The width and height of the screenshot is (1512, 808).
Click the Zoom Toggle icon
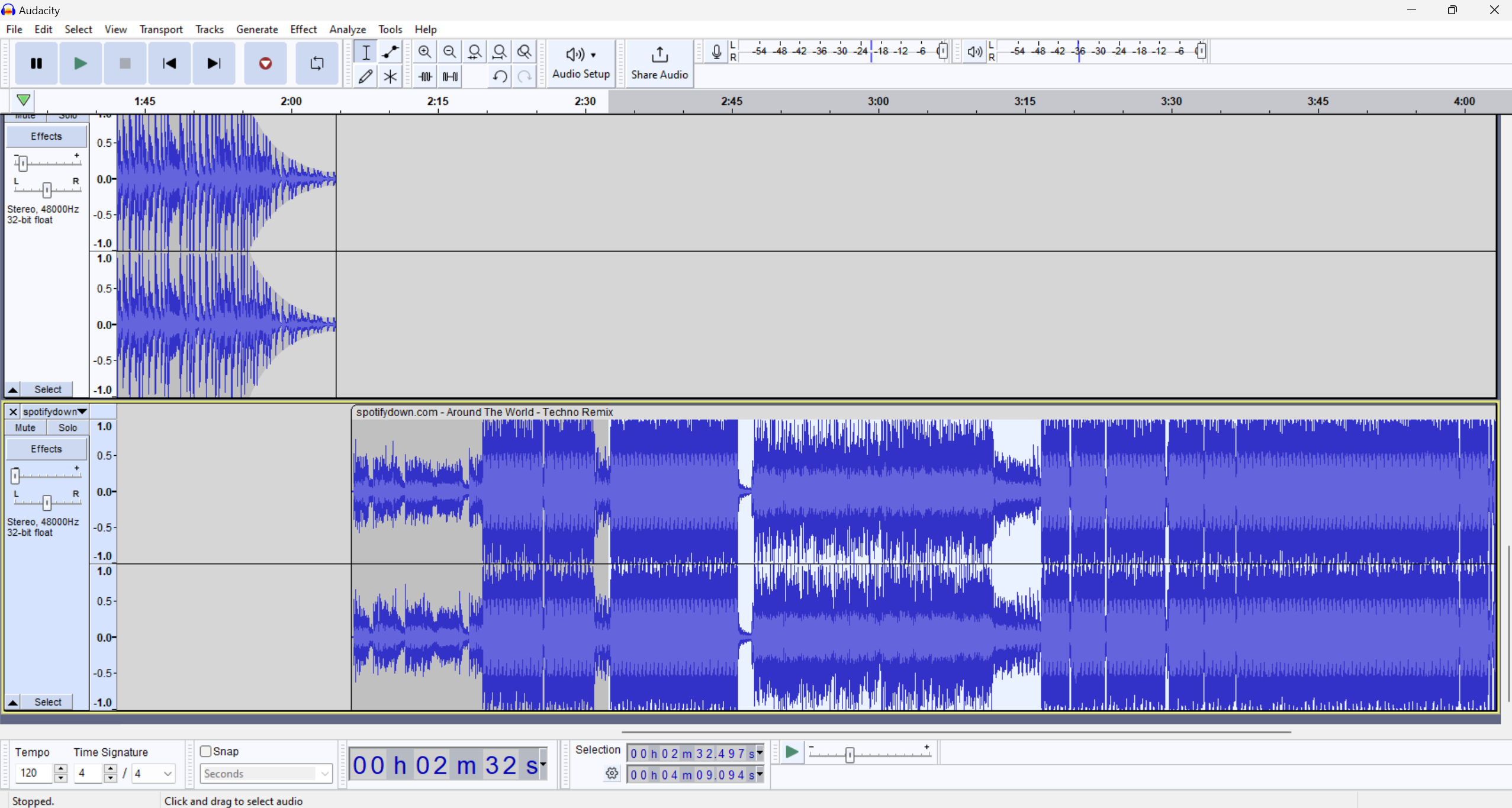pos(524,52)
